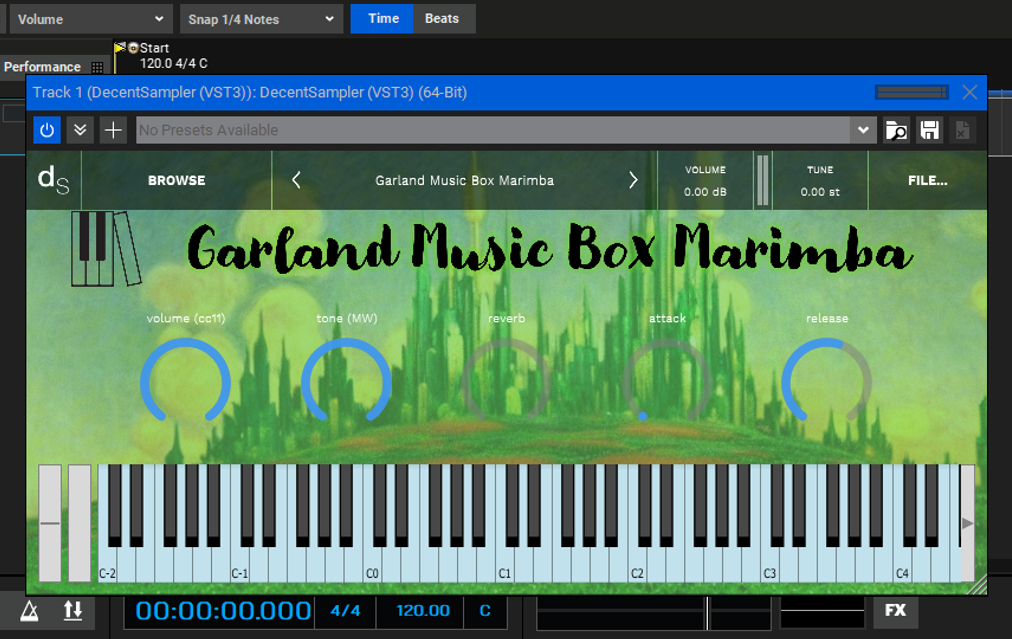Click the Performance panel label

pyautogui.click(x=42, y=66)
